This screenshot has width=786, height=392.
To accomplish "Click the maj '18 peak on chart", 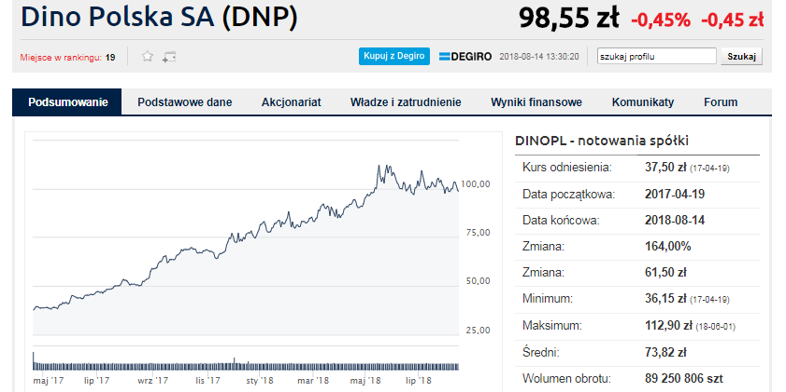I will tap(379, 166).
